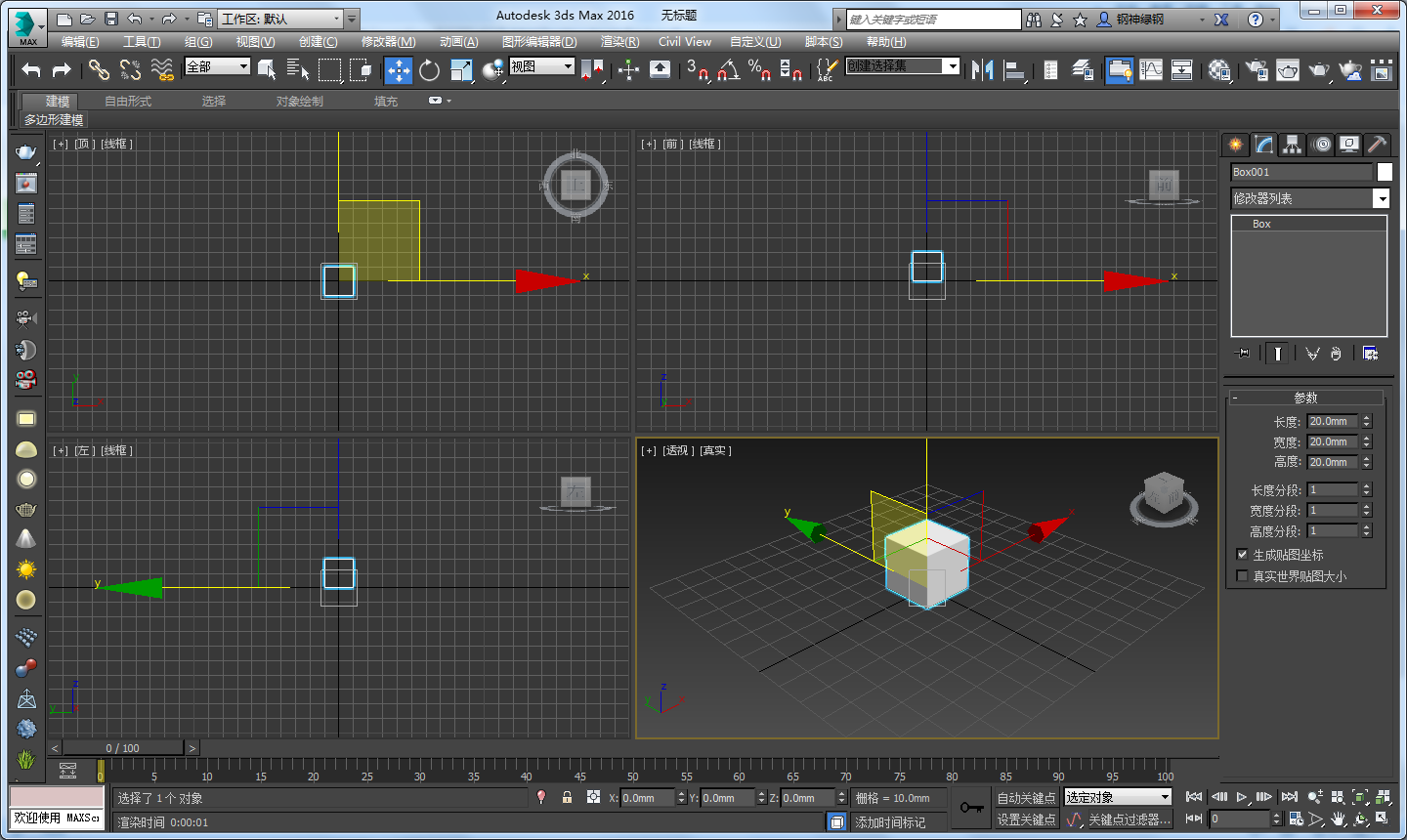Open the Rendering menu
The image size is (1407, 840).
click(x=619, y=42)
